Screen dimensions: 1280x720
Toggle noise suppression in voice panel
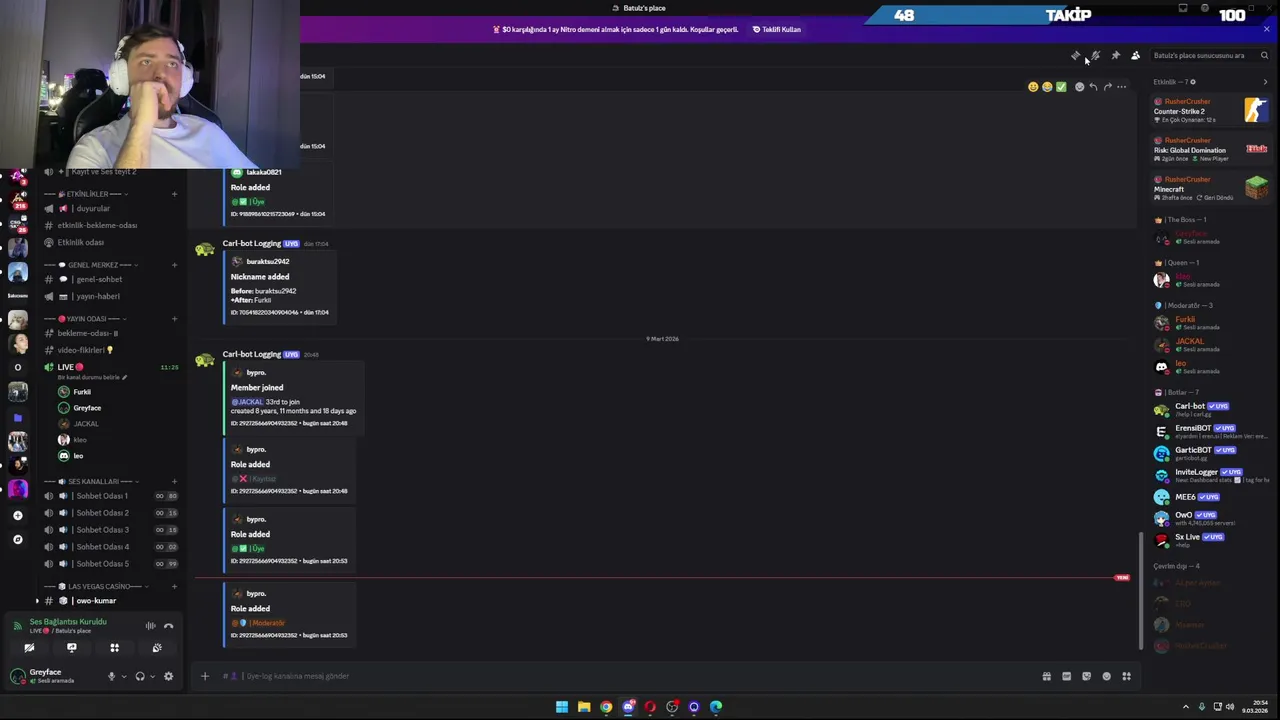pyautogui.click(x=150, y=626)
